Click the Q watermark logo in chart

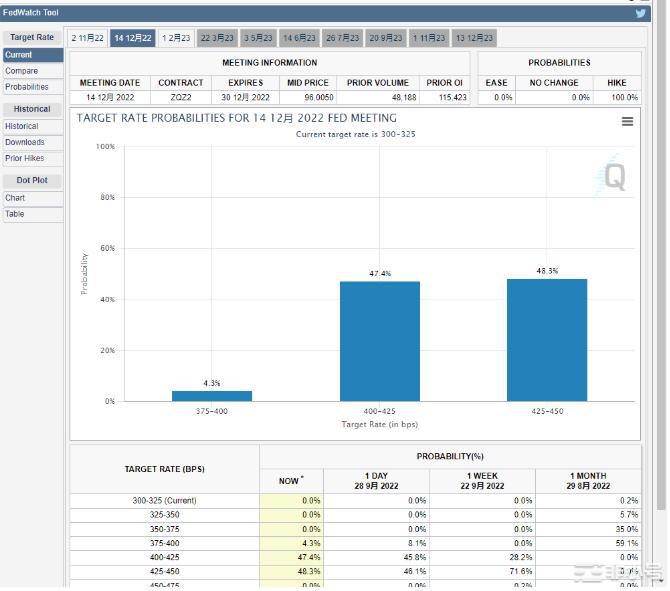[613, 178]
